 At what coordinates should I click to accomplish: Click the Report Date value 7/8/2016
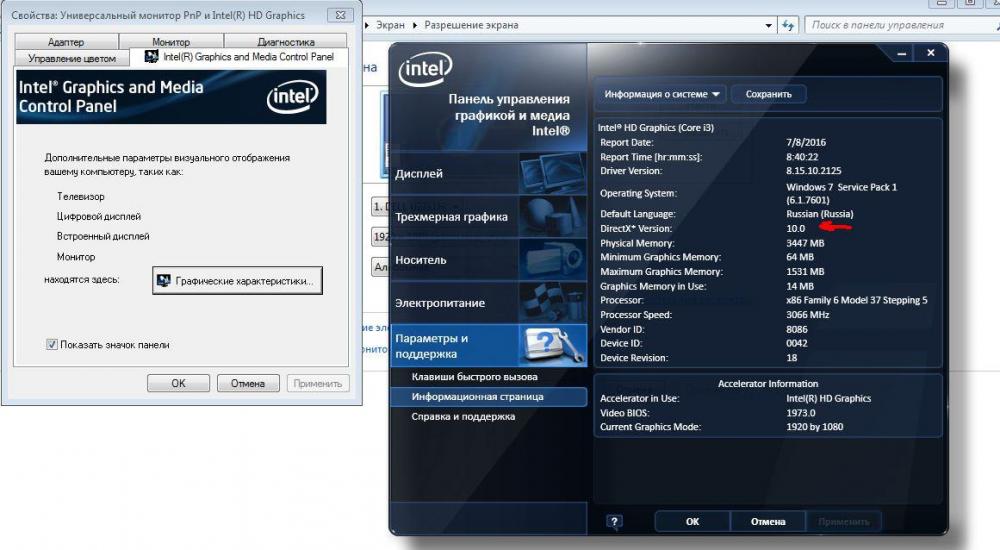coord(805,142)
